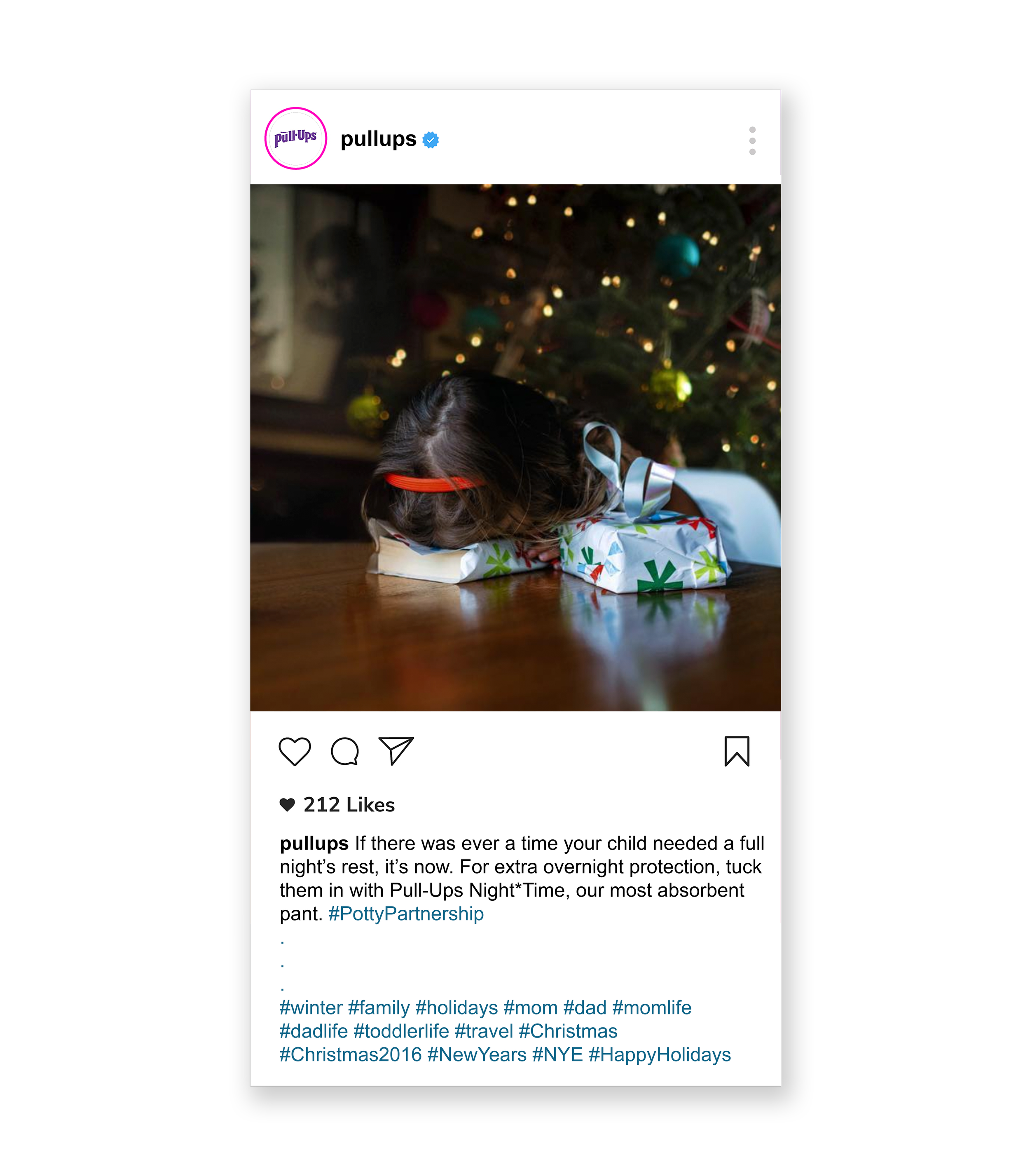Open comments via the speech bubble icon
This screenshot has height=1176, width=1030.
[345, 751]
